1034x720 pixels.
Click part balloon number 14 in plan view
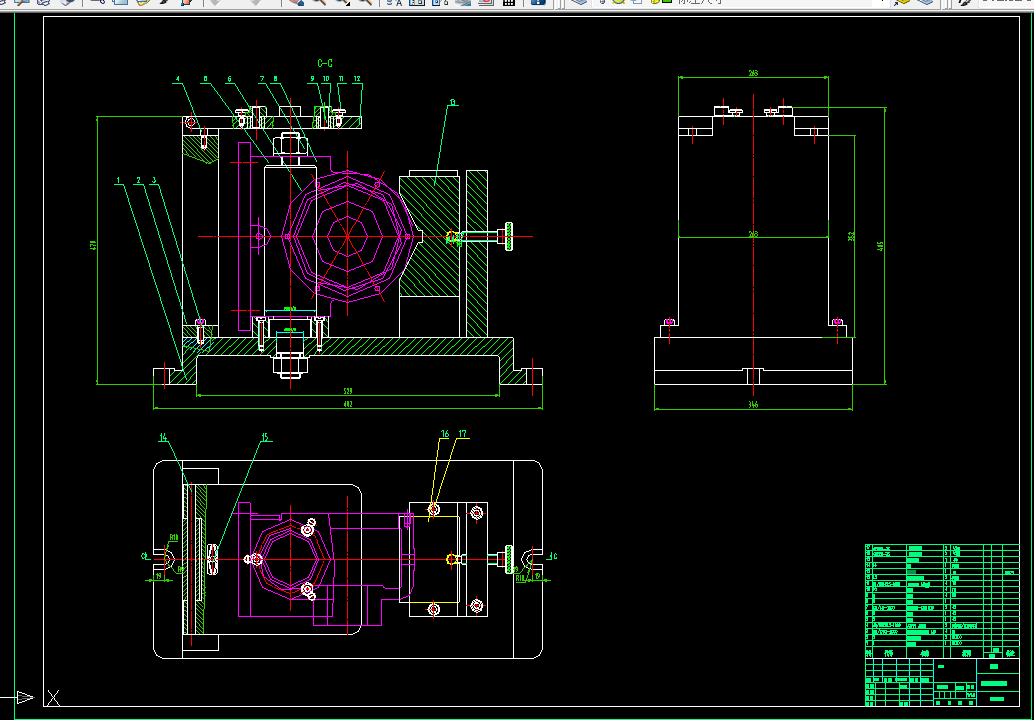(164, 436)
